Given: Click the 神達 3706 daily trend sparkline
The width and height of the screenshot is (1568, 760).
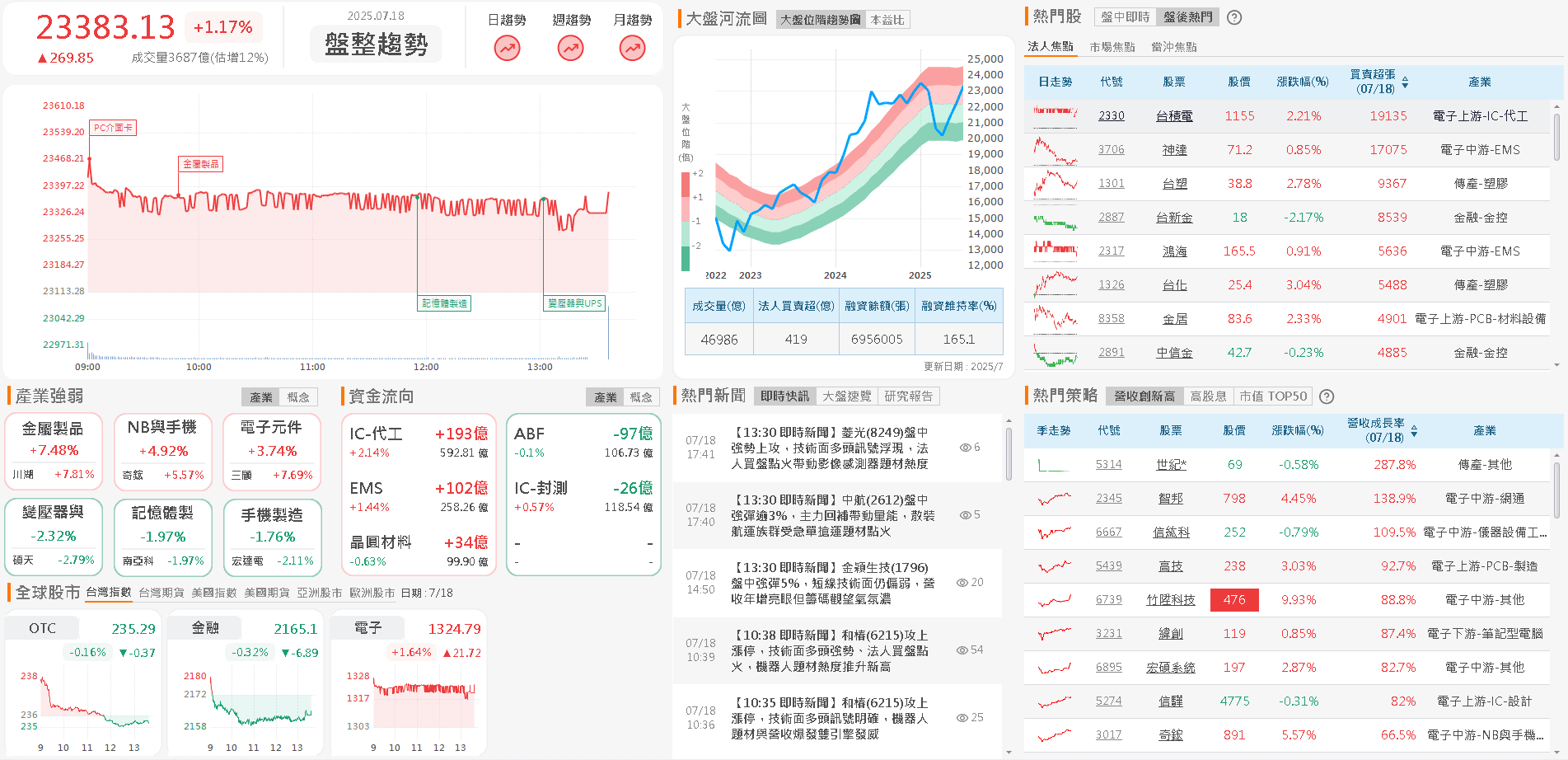Looking at the screenshot, I should click(1055, 150).
